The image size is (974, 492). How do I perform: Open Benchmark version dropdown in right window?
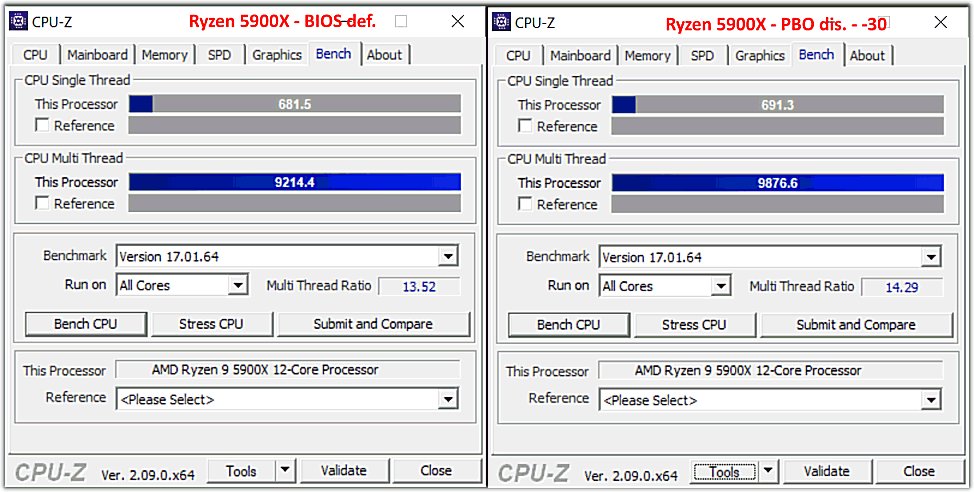pos(930,257)
